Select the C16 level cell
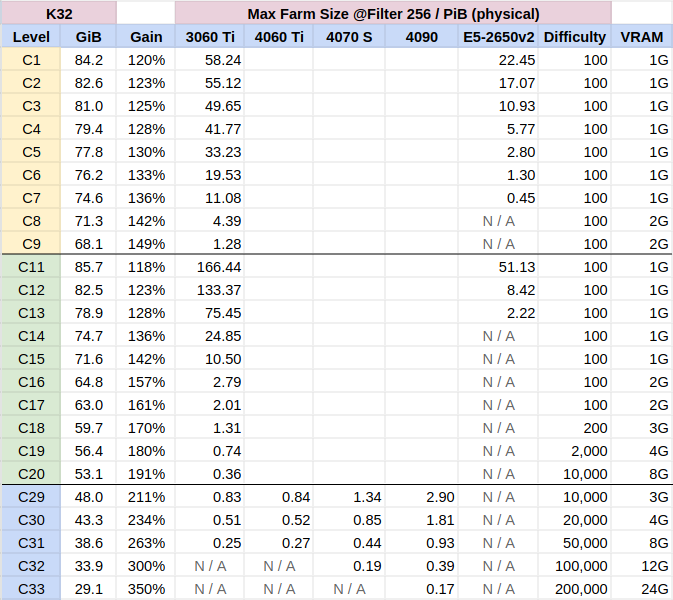The image size is (673, 600). pos(31,382)
